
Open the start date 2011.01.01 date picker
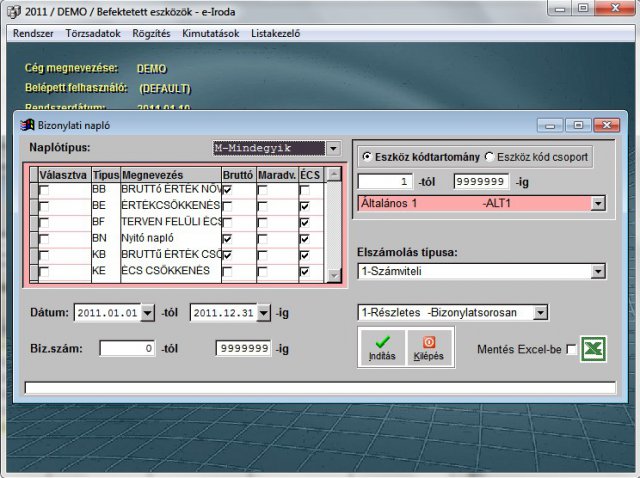click(x=148, y=313)
